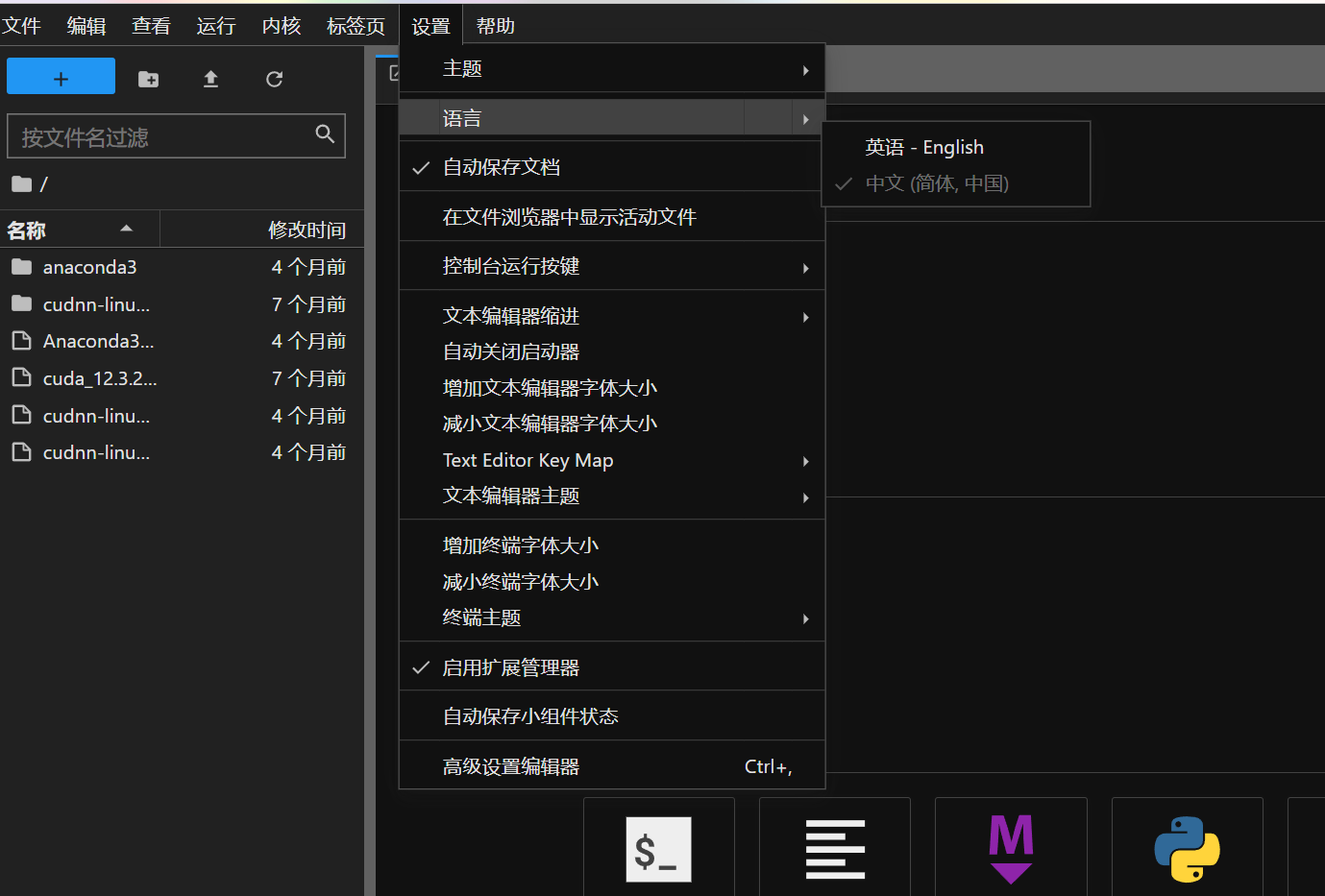Click 增加文本编辑器字体大小 menu entry
The height and width of the screenshot is (896, 1325).
point(550,388)
